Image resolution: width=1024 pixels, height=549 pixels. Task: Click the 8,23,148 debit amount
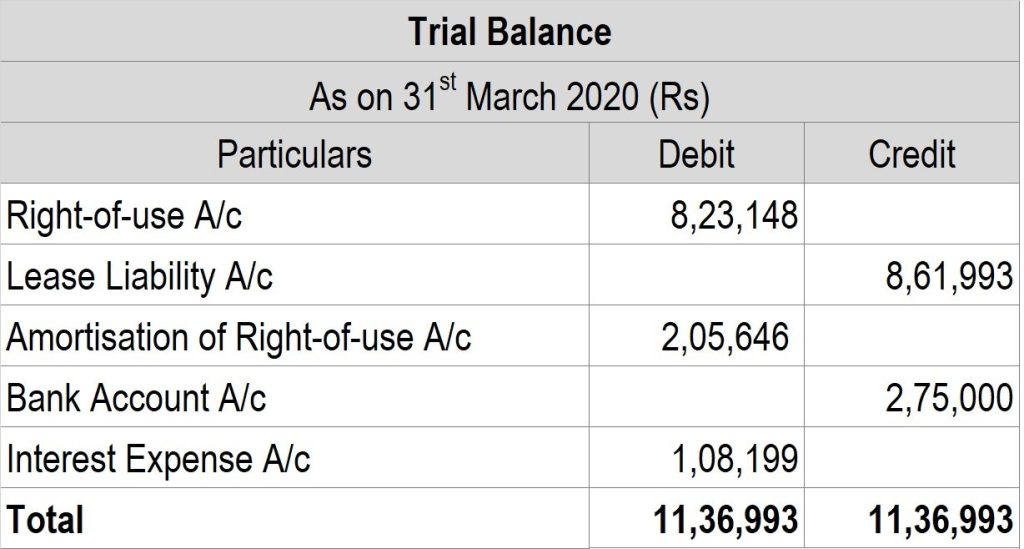point(733,216)
